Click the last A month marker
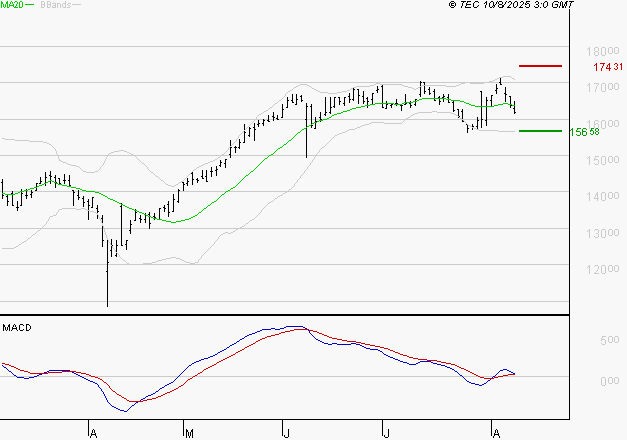The height and width of the screenshot is (440, 627). point(496,433)
